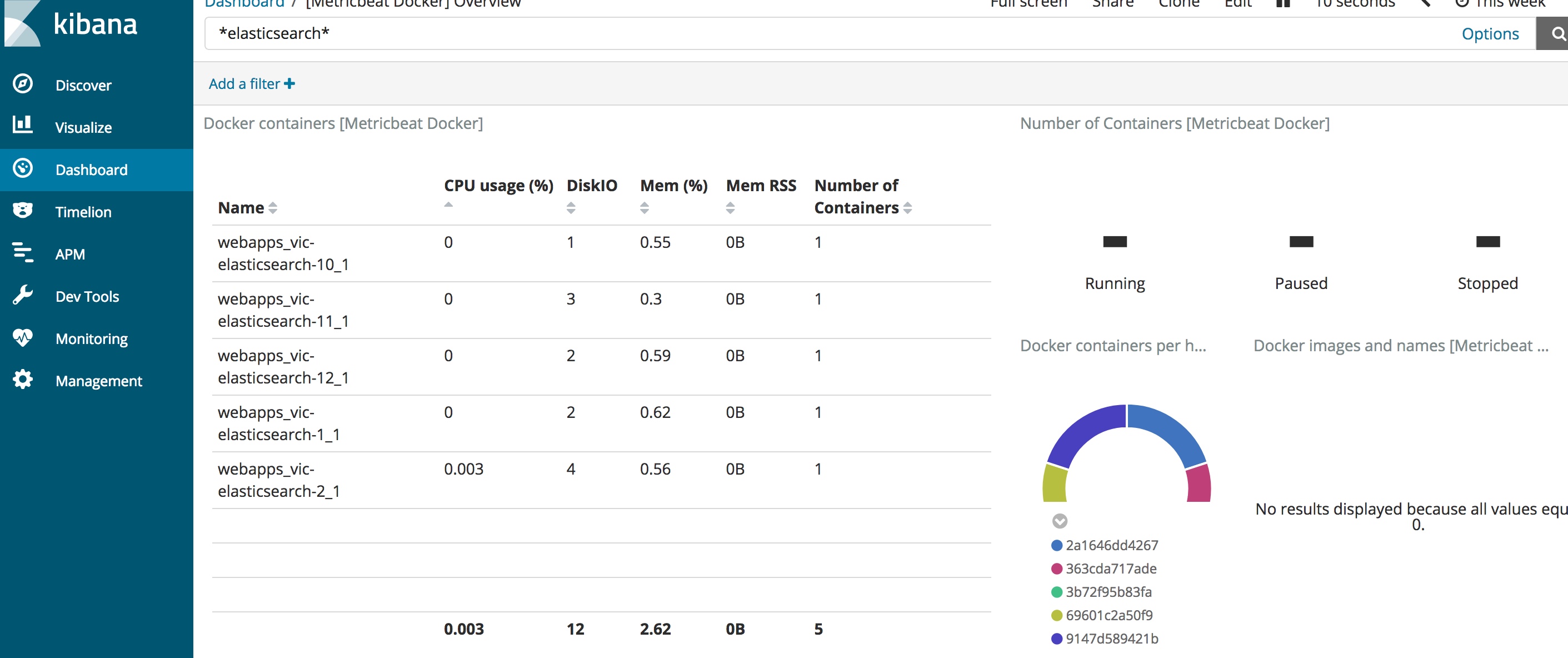The width and height of the screenshot is (1568, 658).
Task: Sort Number of Containers column
Action: tap(907, 208)
